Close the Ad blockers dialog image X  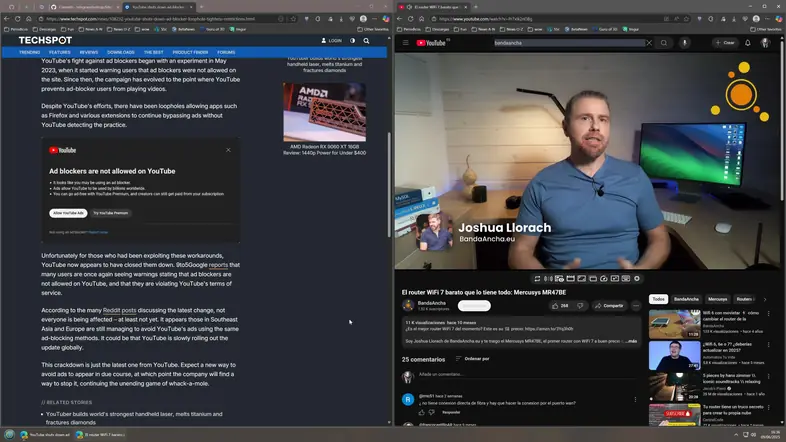point(228,150)
